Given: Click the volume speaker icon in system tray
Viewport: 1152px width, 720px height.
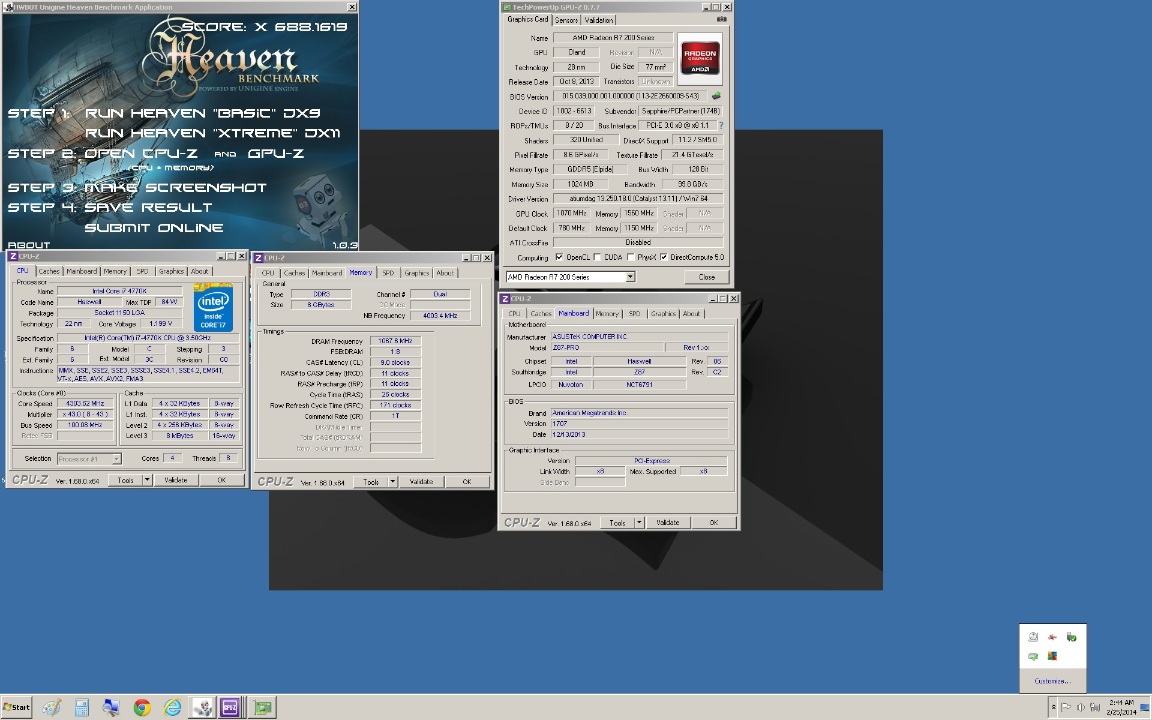Looking at the screenshot, I should 1080,707.
